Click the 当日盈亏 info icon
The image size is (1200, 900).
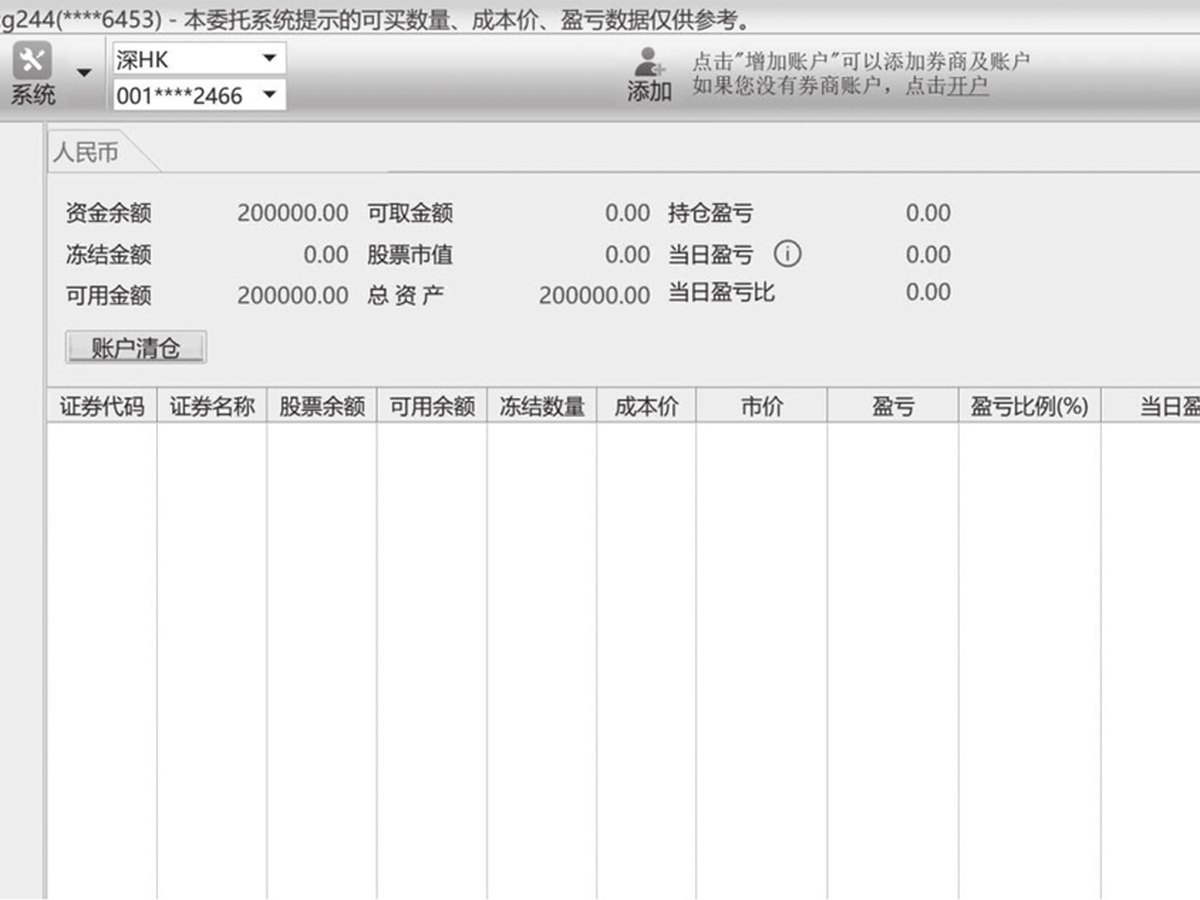[x=788, y=255]
